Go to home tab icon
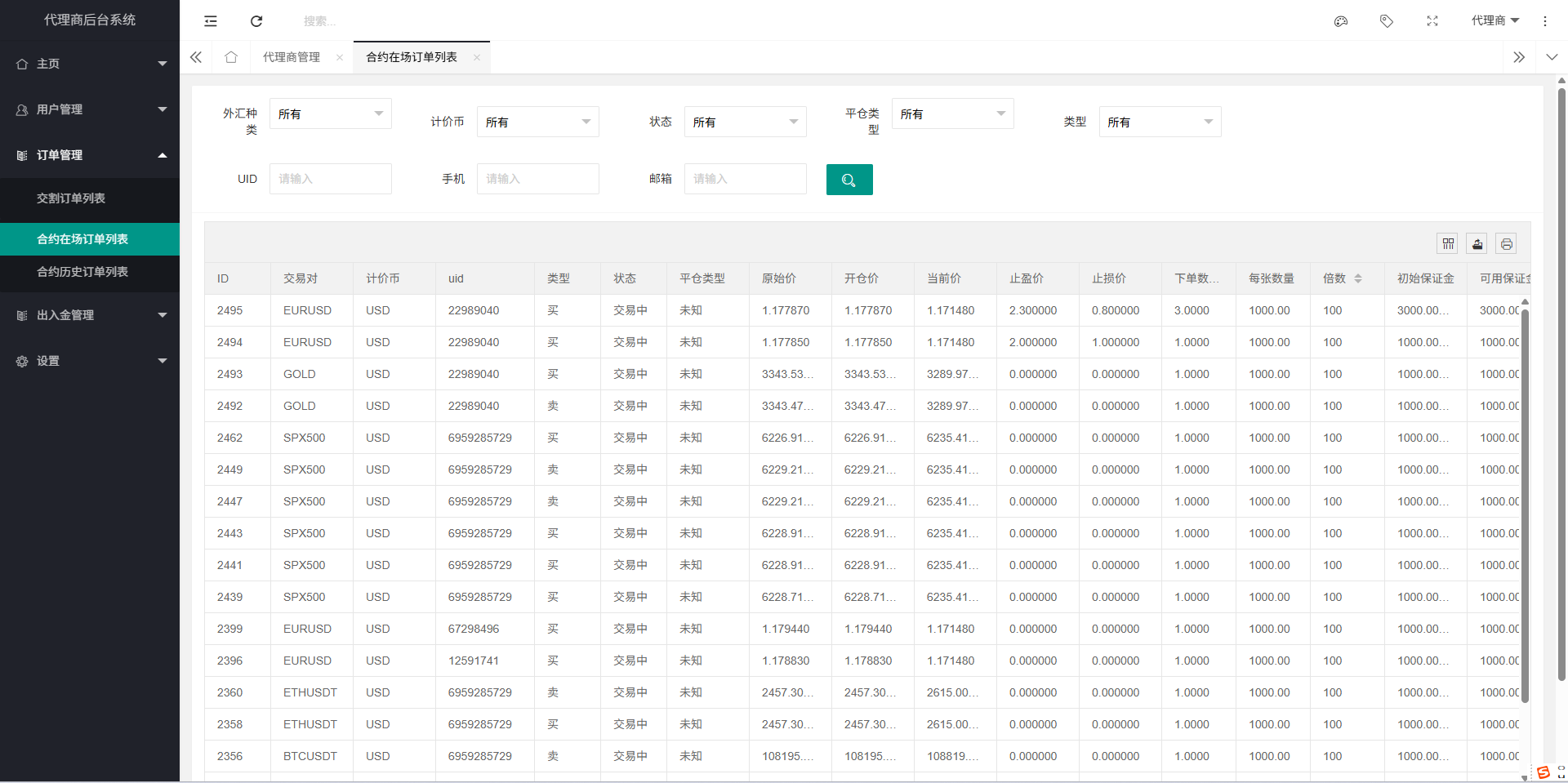This screenshot has height=783, width=1568. 231,57
